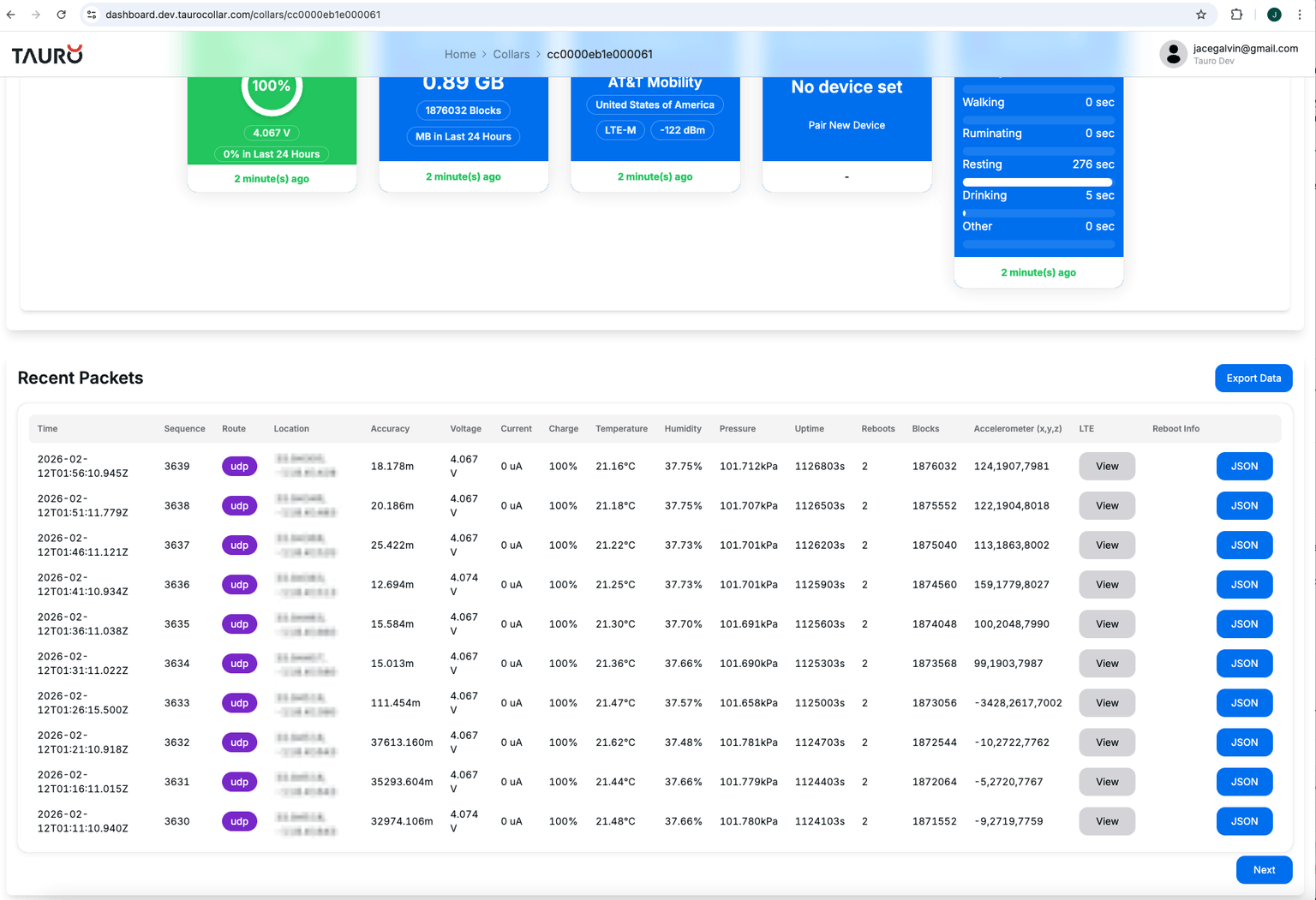Go to the next page of packets

tap(1264, 869)
